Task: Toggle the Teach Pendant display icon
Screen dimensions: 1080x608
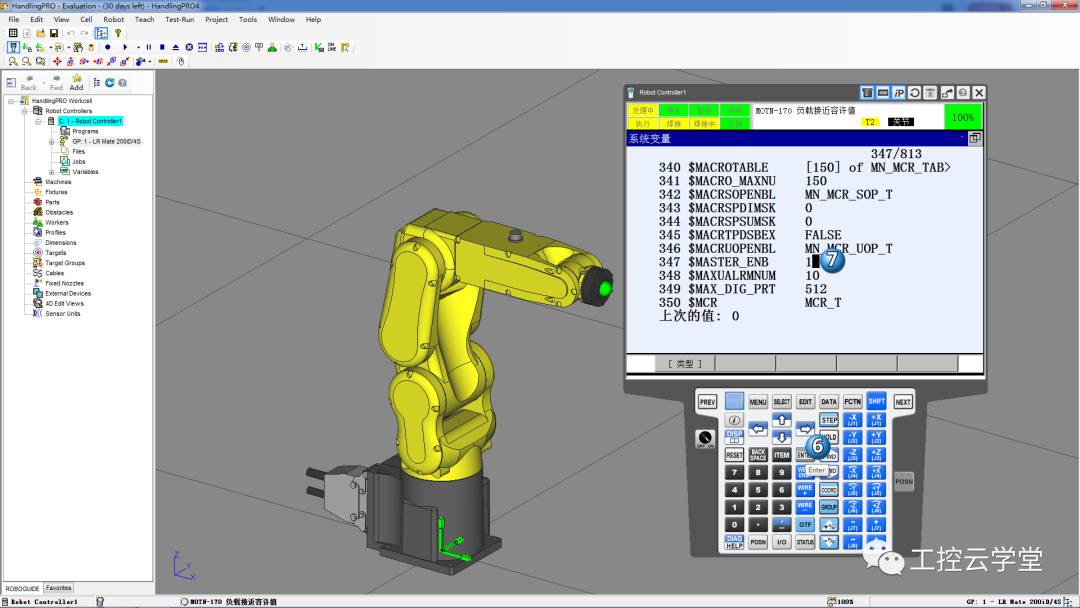Action: (13, 48)
